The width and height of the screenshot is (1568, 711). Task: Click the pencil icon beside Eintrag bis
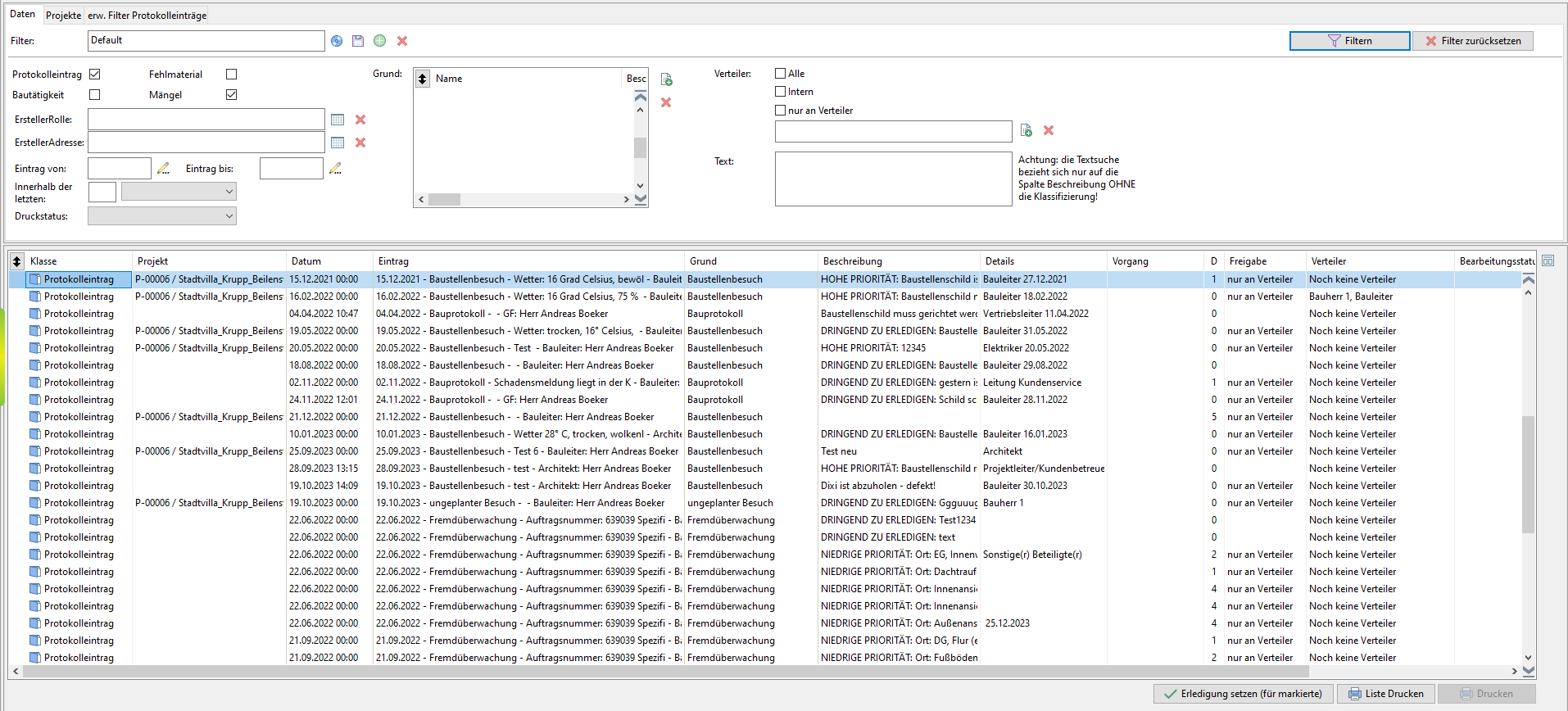pos(335,168)
